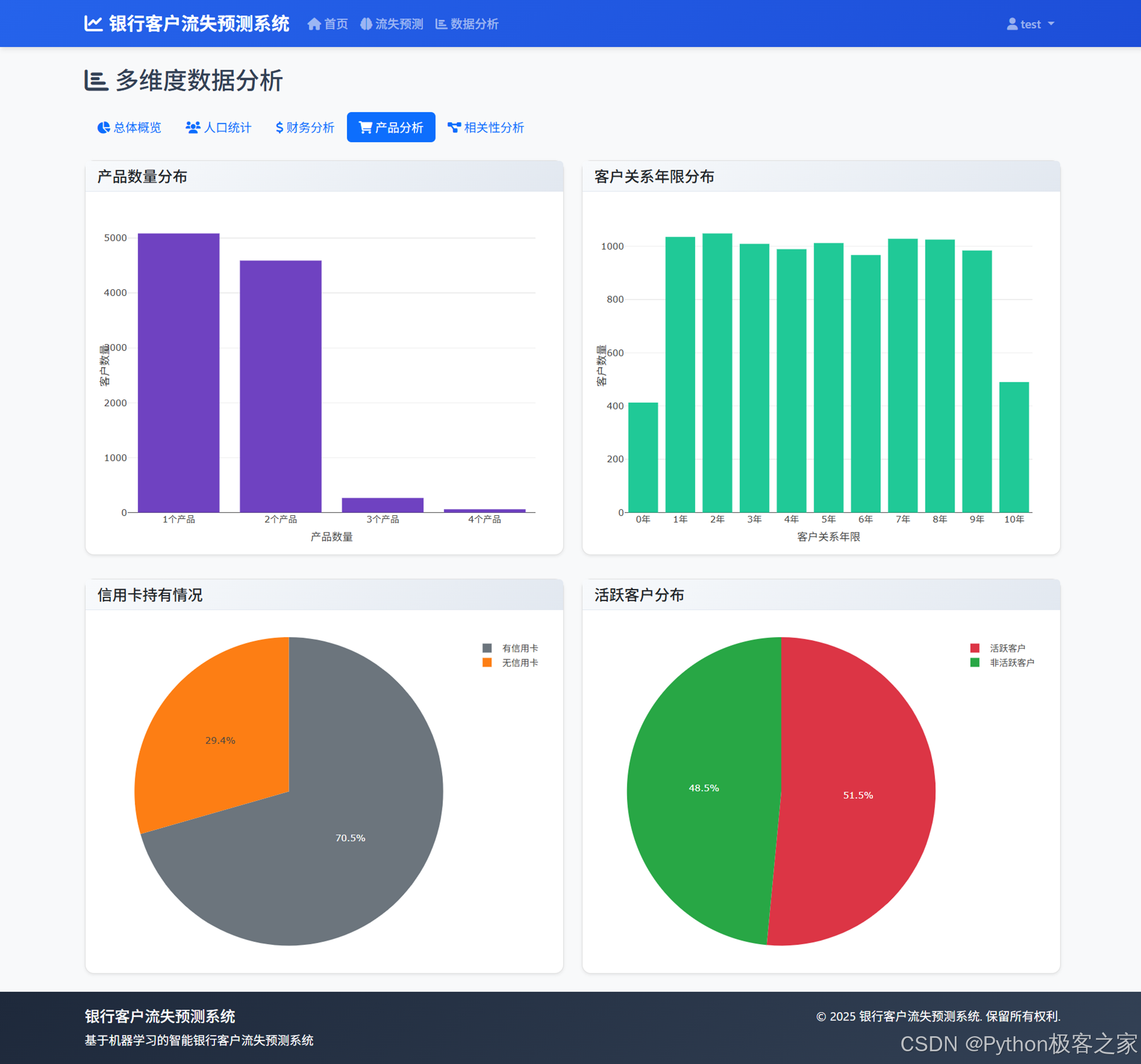
Task: Click the dollar icon on 财务分析
Action: point(279,128)
